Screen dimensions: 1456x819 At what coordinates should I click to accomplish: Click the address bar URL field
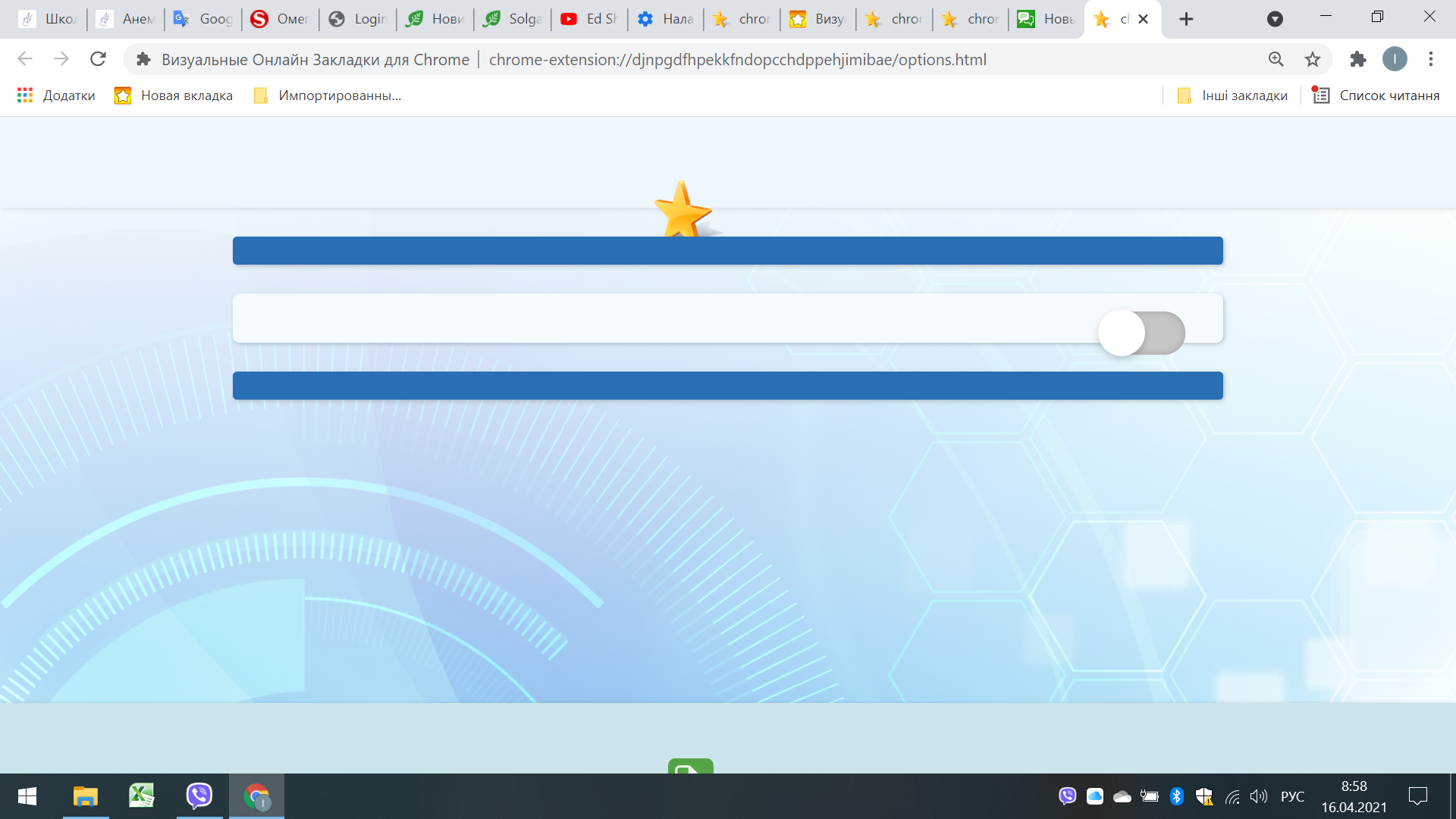click(x=737, y=59)
